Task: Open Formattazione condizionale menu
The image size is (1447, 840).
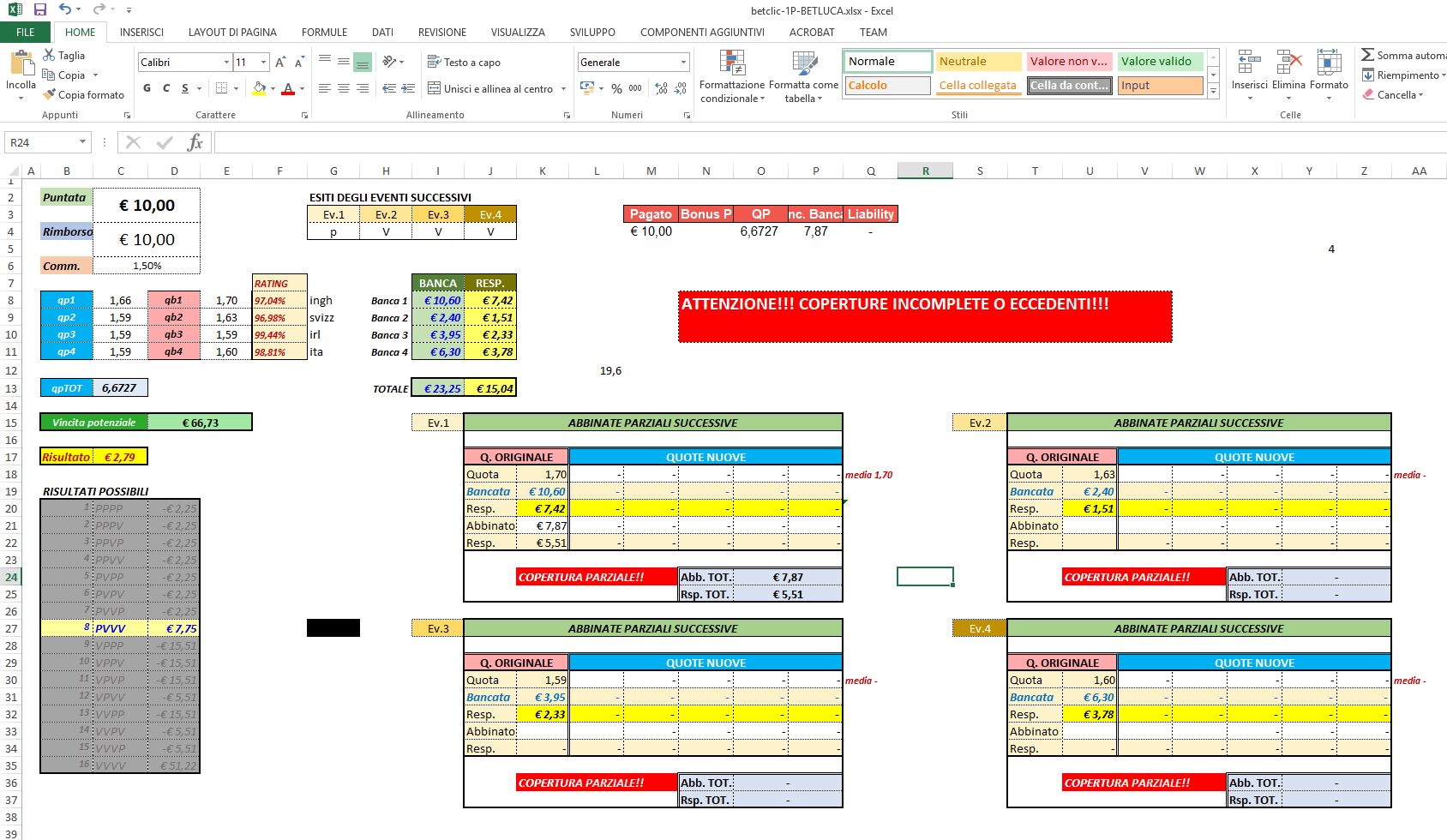Action: [x=732, y=76]
